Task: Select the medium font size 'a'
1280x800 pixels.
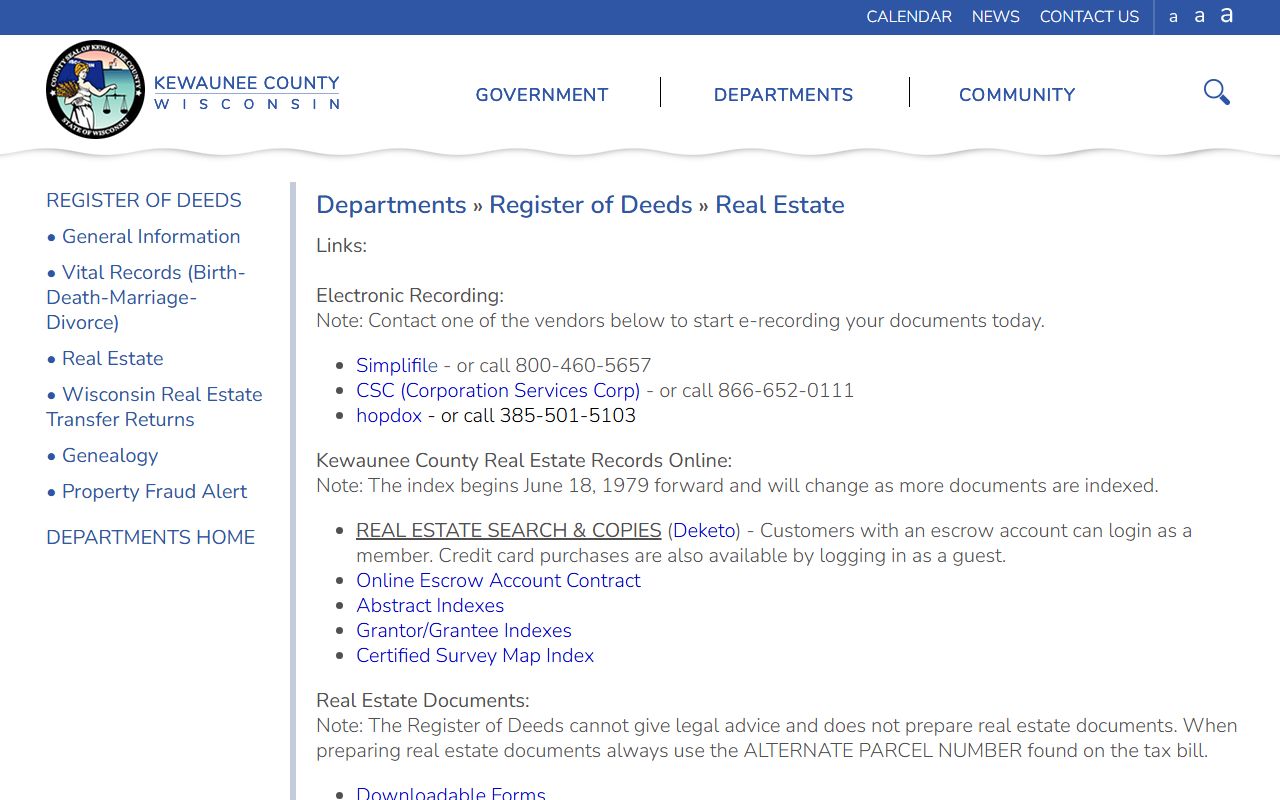Action: point(1199,16)
